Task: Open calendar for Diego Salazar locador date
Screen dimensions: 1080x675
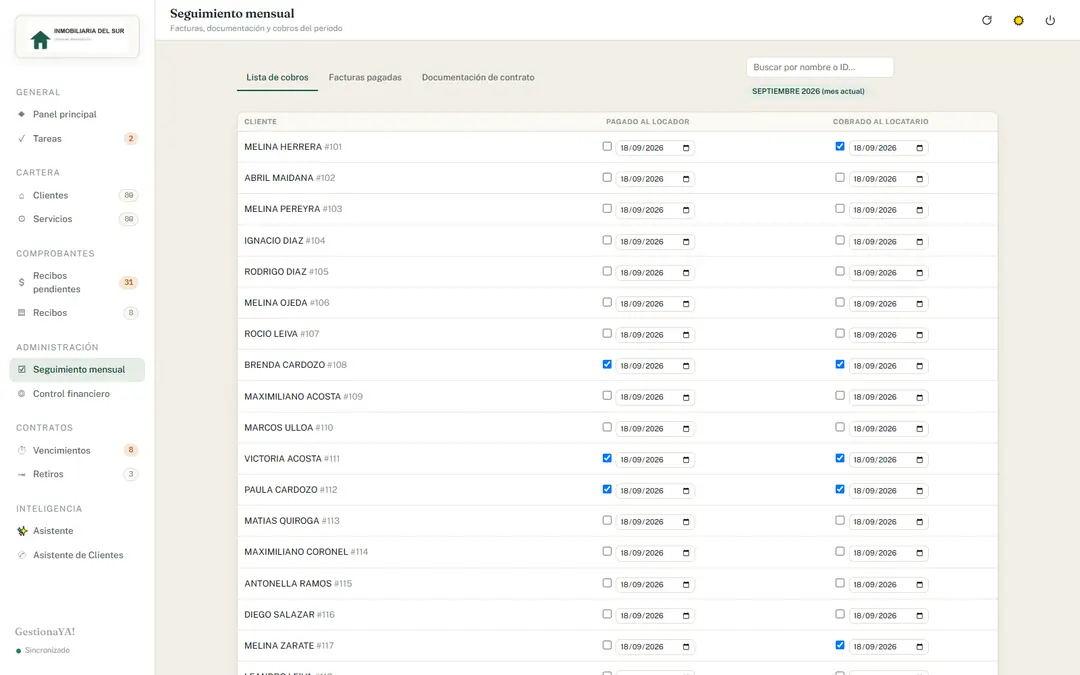Action: pos(686,616)
